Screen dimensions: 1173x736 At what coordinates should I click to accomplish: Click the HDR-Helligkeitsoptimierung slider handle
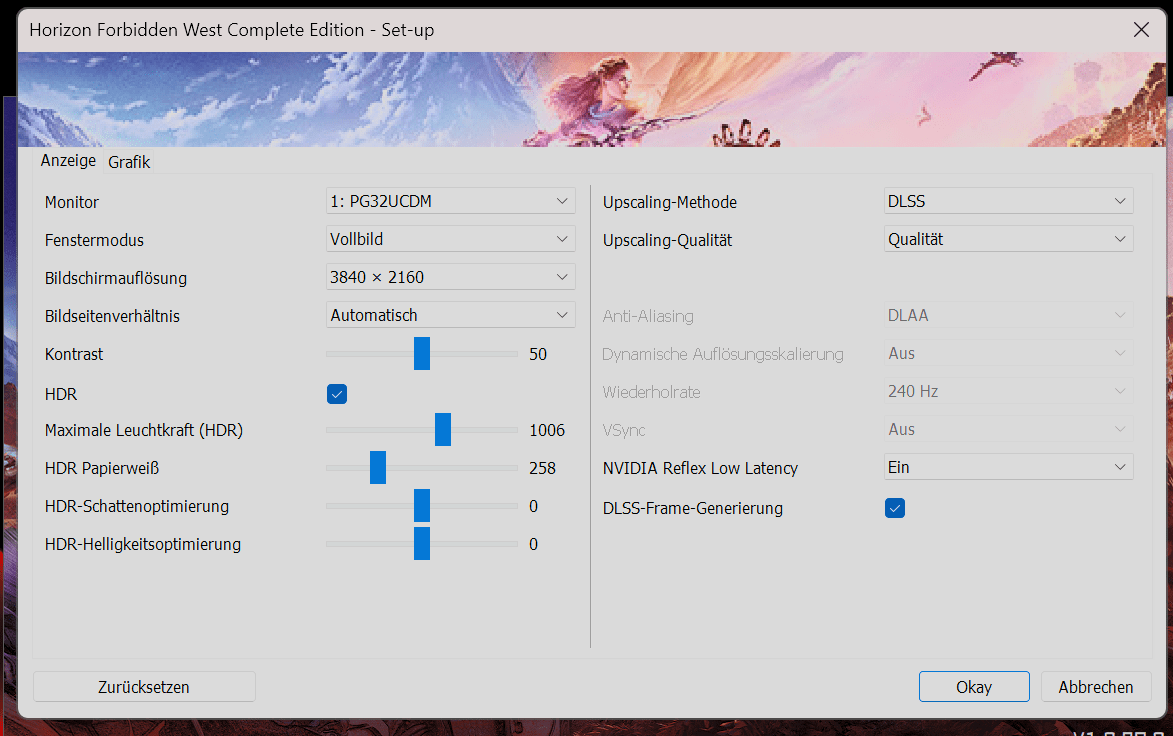click(422, 544)
